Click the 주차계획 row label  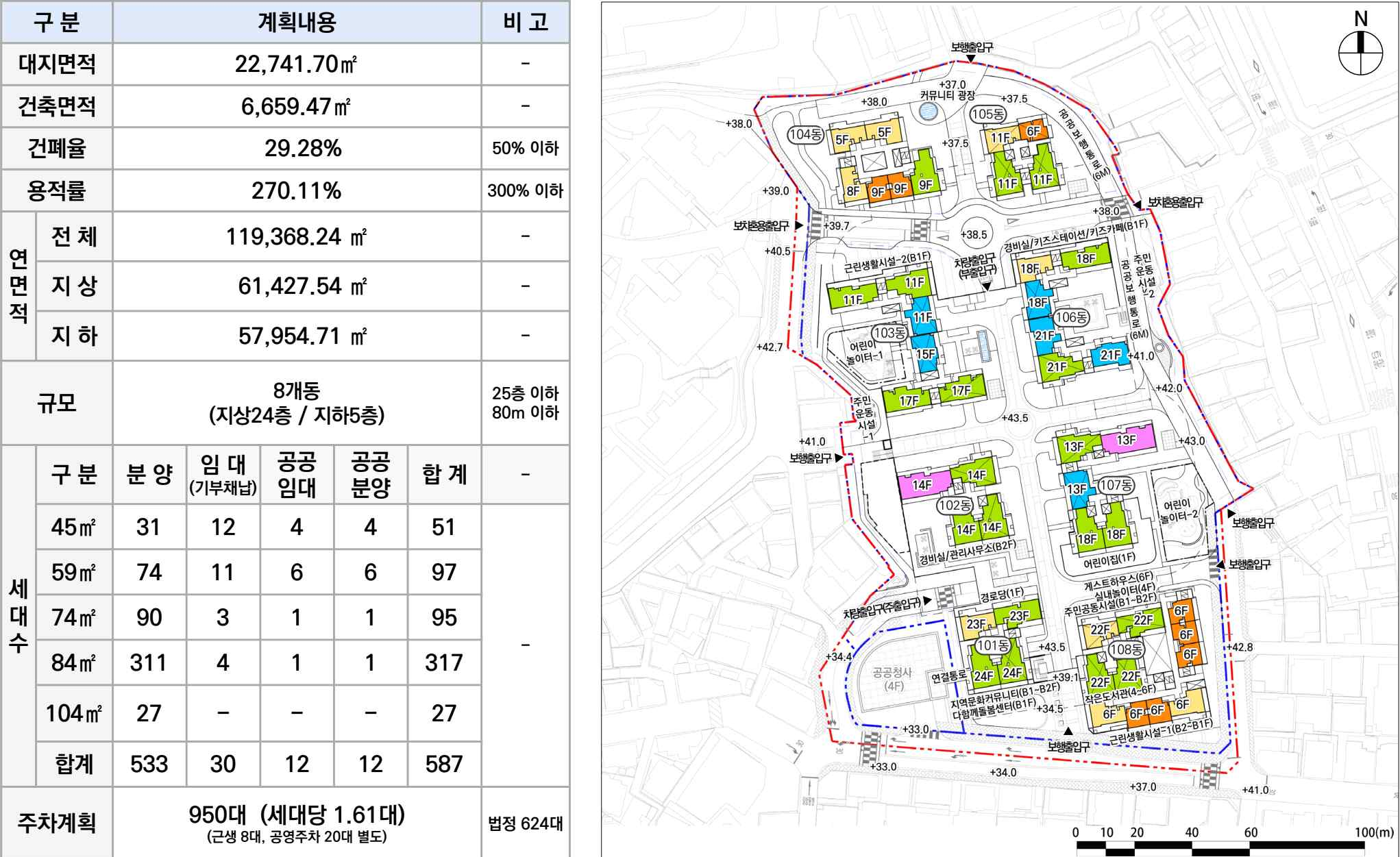point(57,823)
